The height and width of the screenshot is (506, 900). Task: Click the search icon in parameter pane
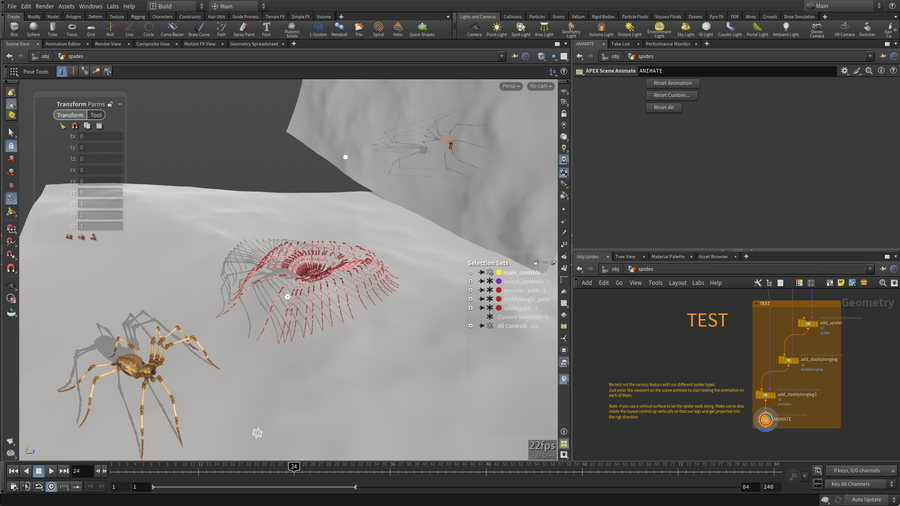point(869,71)
